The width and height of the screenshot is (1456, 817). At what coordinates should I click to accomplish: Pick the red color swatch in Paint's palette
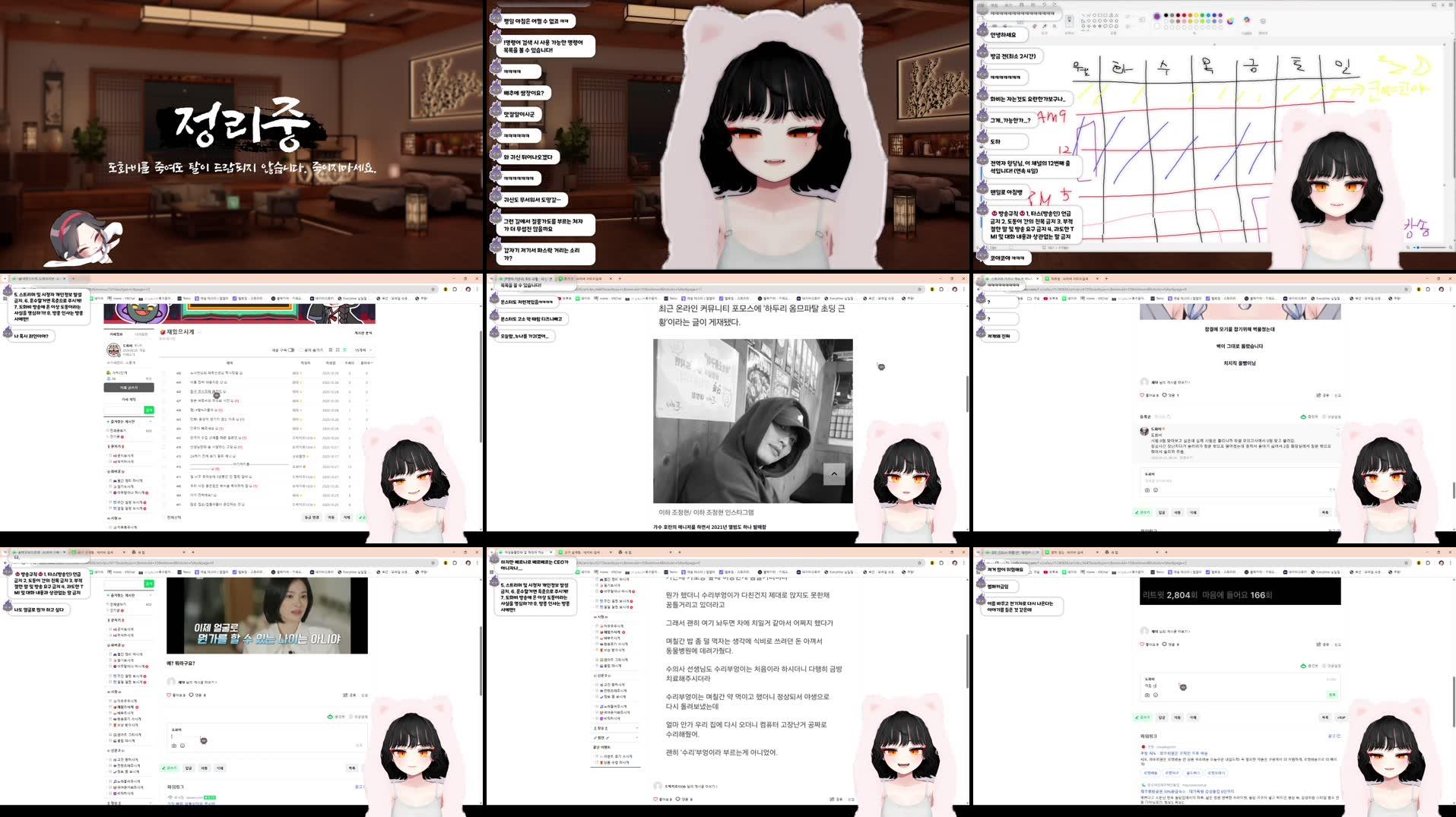point(1185,15)
